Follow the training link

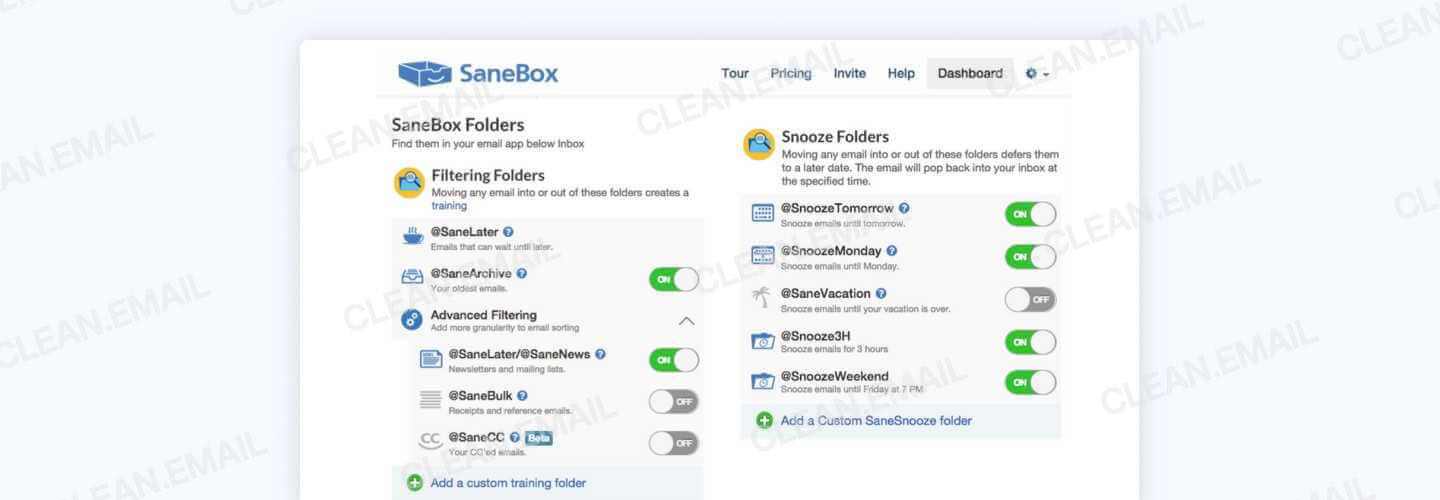449,206
